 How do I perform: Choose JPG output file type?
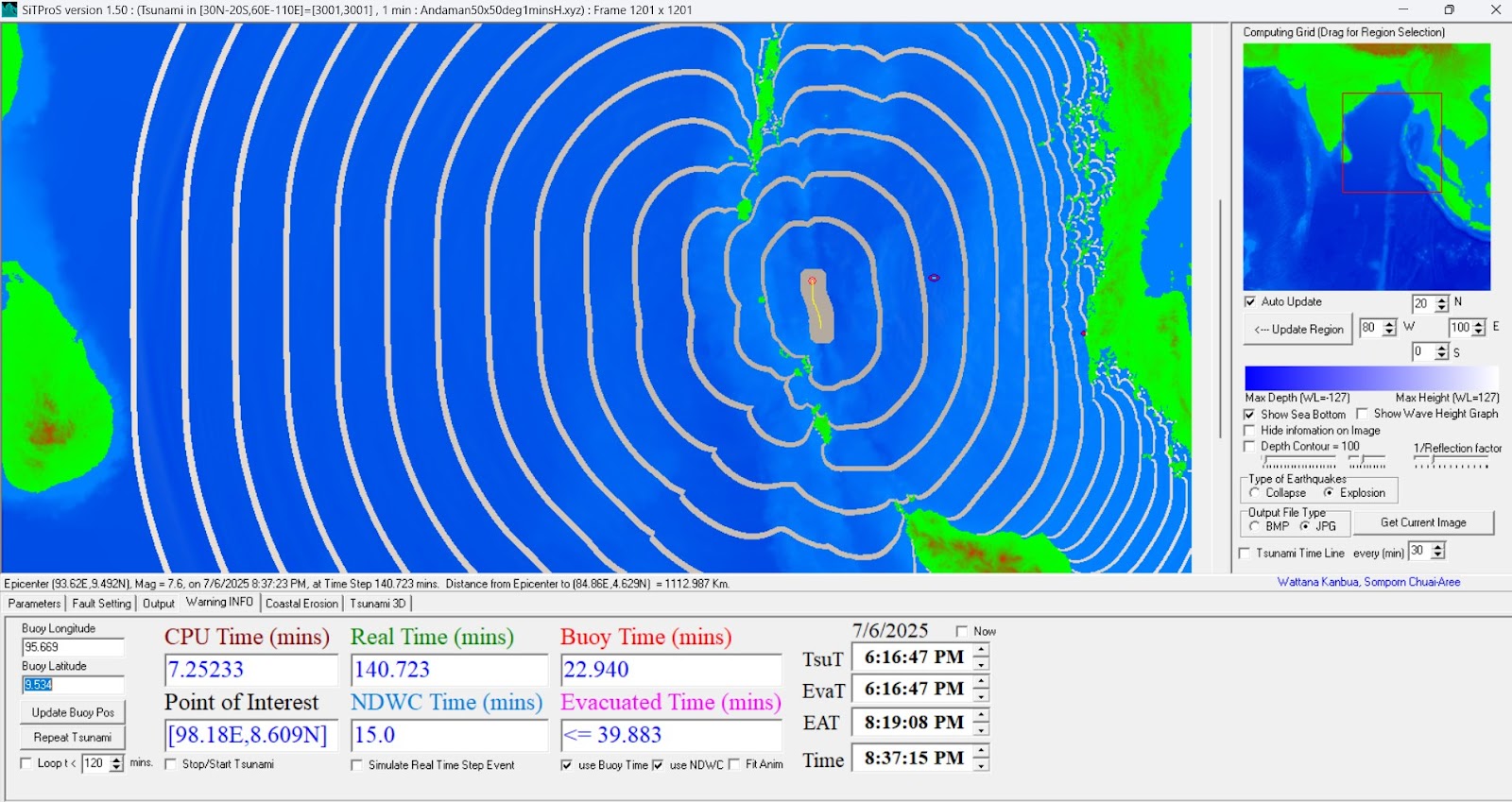click(x=1304, y=526)
